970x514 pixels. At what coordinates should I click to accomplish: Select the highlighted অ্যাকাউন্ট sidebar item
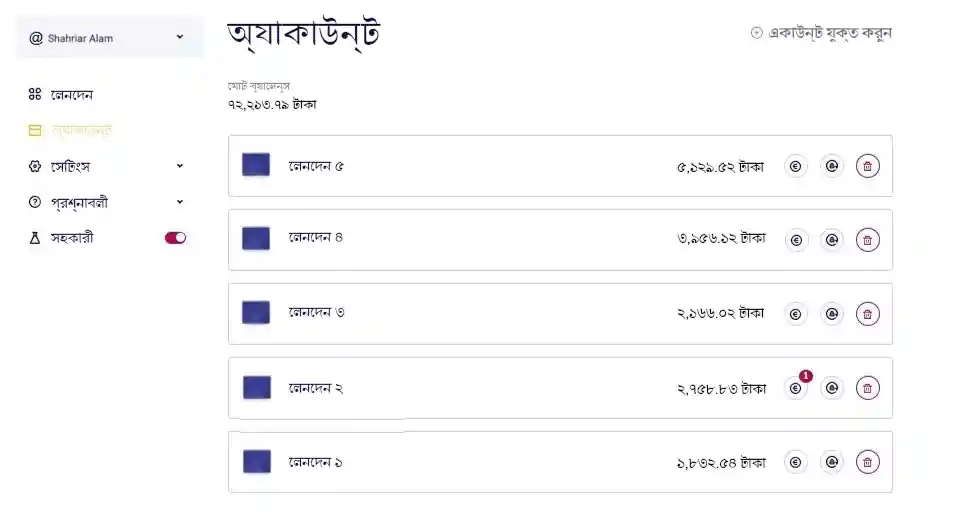(80, 130)
